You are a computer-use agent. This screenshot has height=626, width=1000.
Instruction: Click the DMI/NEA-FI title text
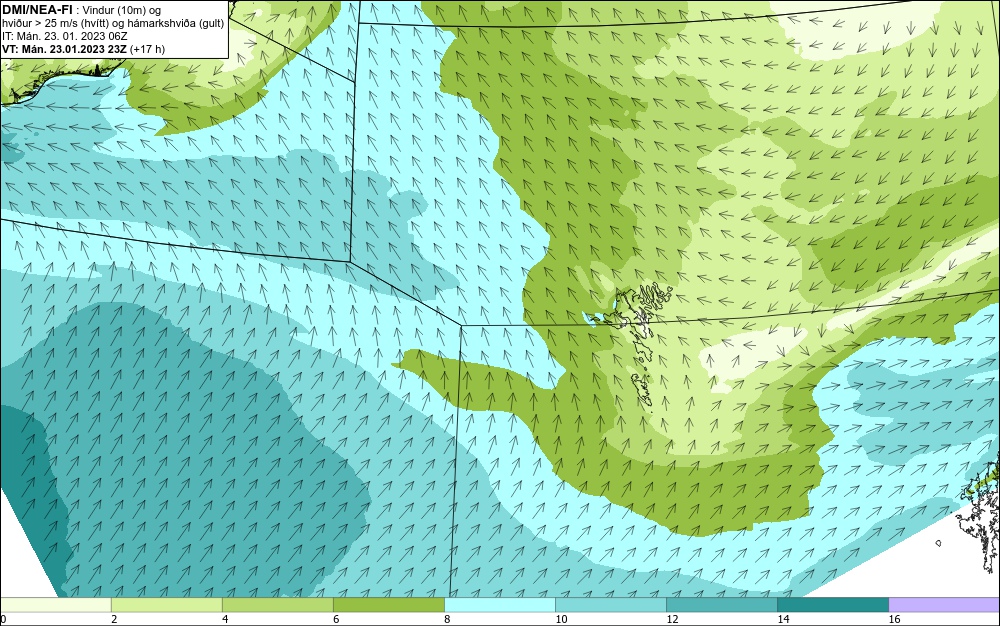click(x=37, y=10)
